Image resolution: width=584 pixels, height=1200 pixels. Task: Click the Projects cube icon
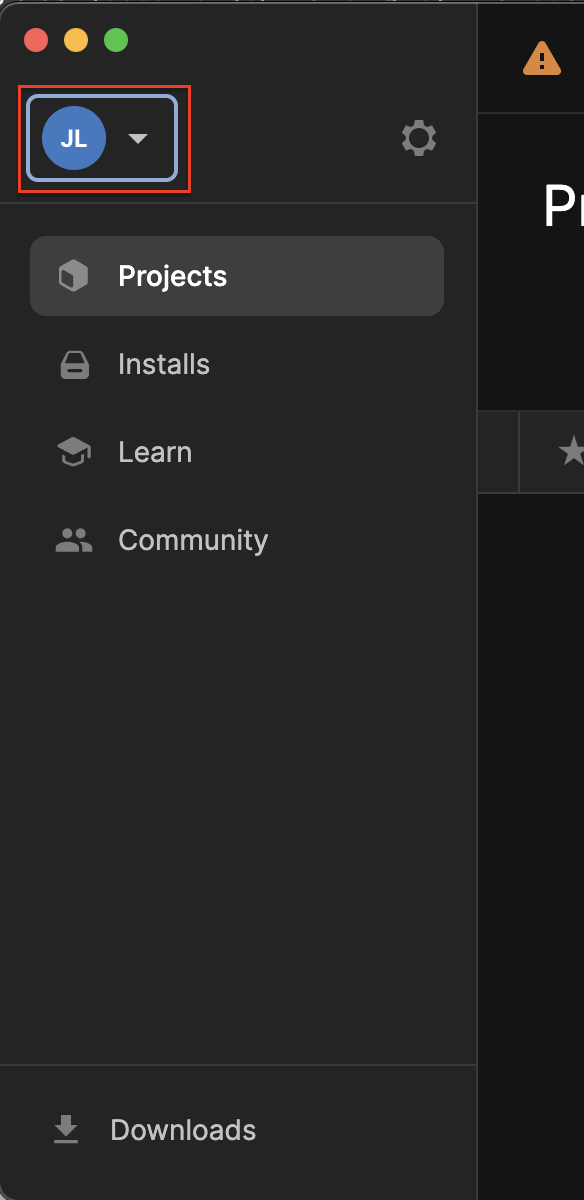click(x=74, y=276)
